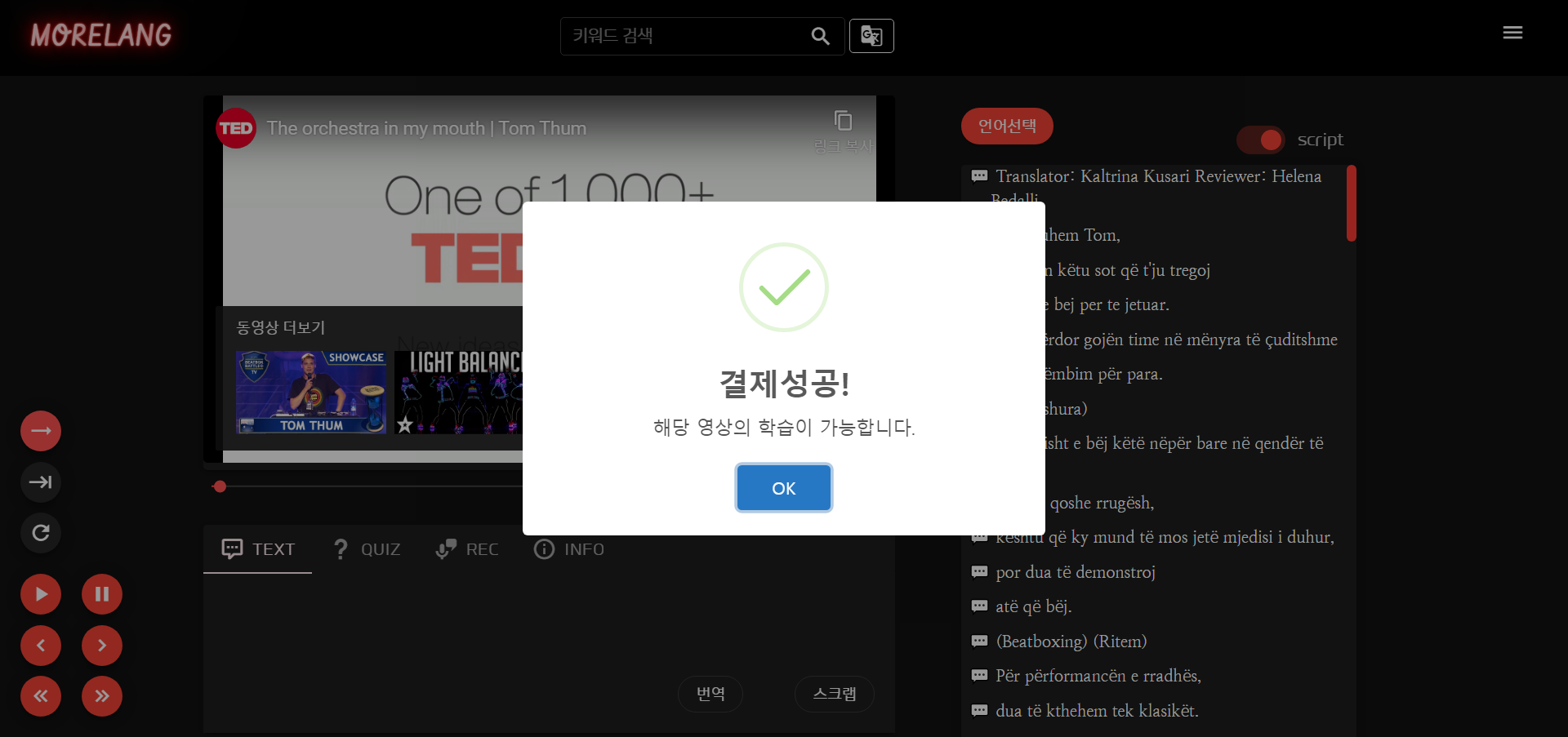Play the video with red play button

[41, 594]
